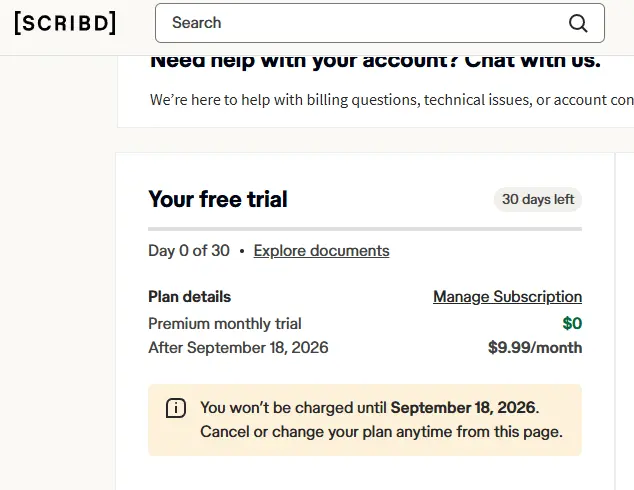Click the You won't be charged notice text
The image size is (634, 490).
coord(370,408)
